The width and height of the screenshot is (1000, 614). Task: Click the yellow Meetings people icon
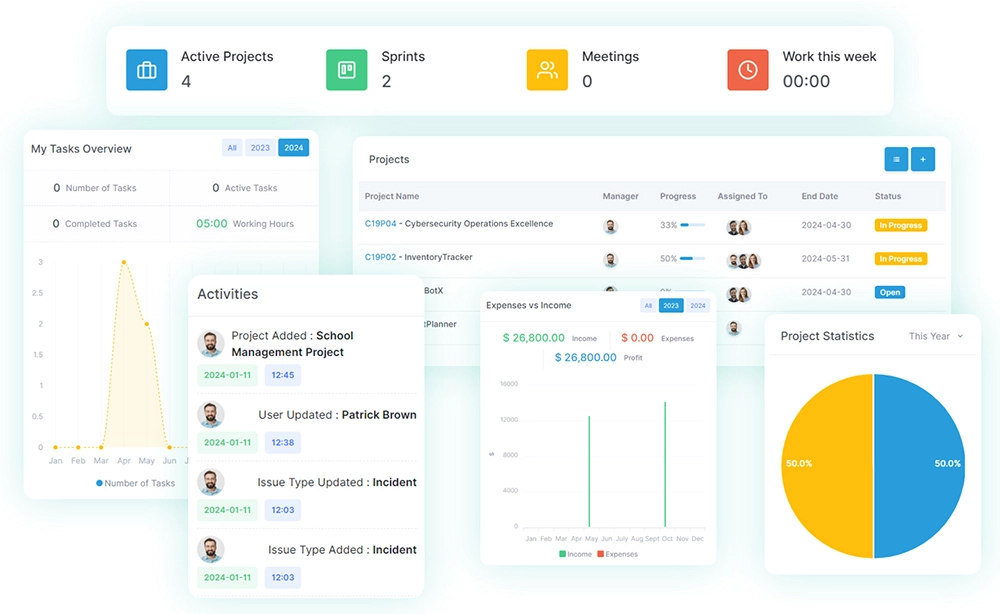547,70
